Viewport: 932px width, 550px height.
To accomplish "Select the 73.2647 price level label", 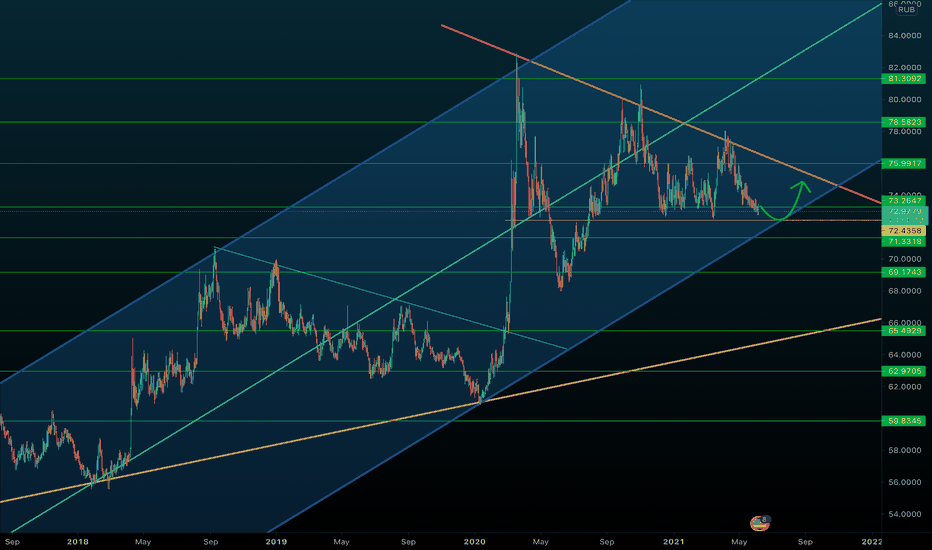I will [x=904, y=201].
